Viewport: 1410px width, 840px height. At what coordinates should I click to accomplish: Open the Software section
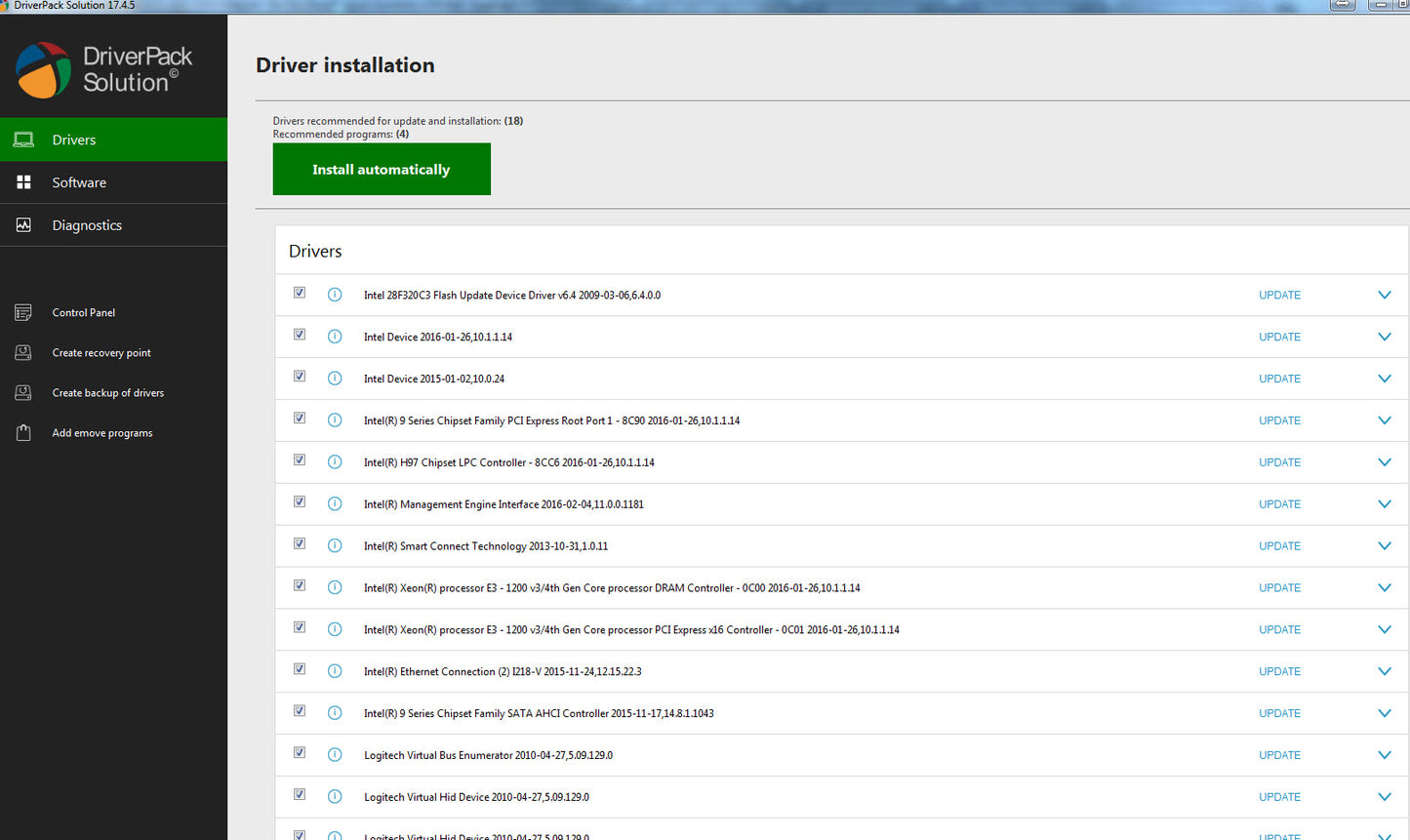[79, 182]
